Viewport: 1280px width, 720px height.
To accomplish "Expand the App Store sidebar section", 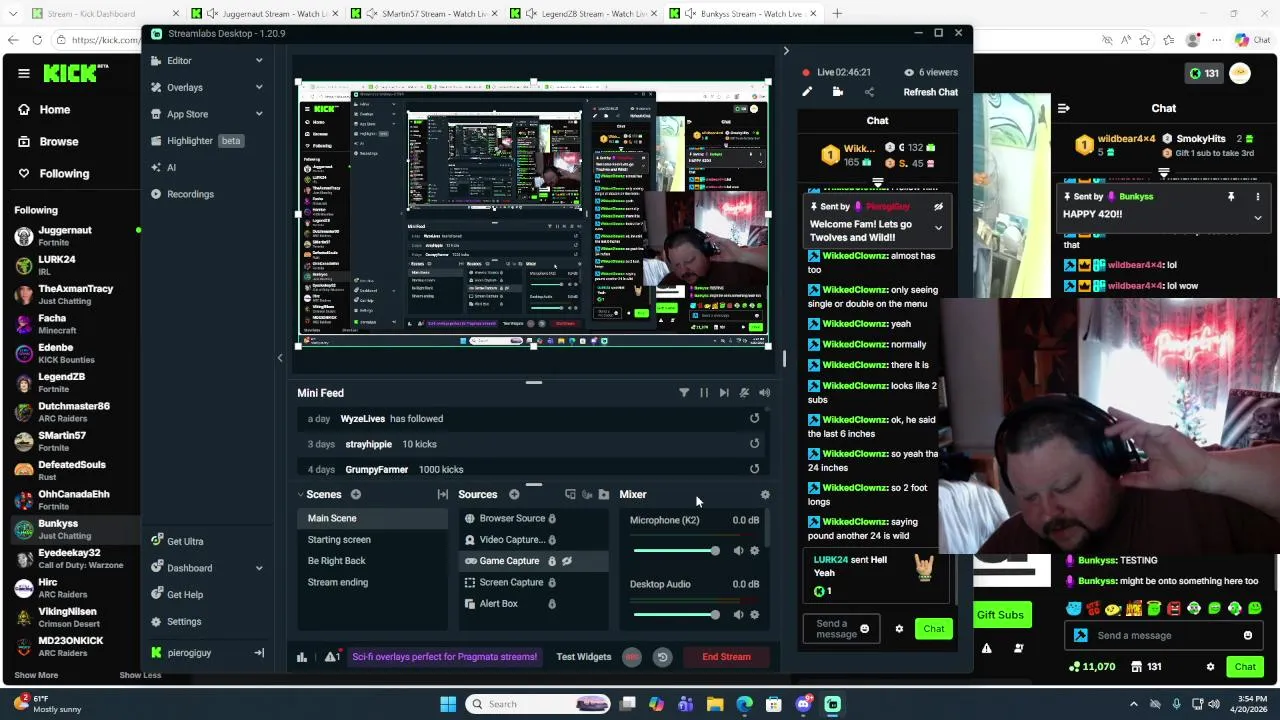I will pyautogui.click(x=259, y=114).
